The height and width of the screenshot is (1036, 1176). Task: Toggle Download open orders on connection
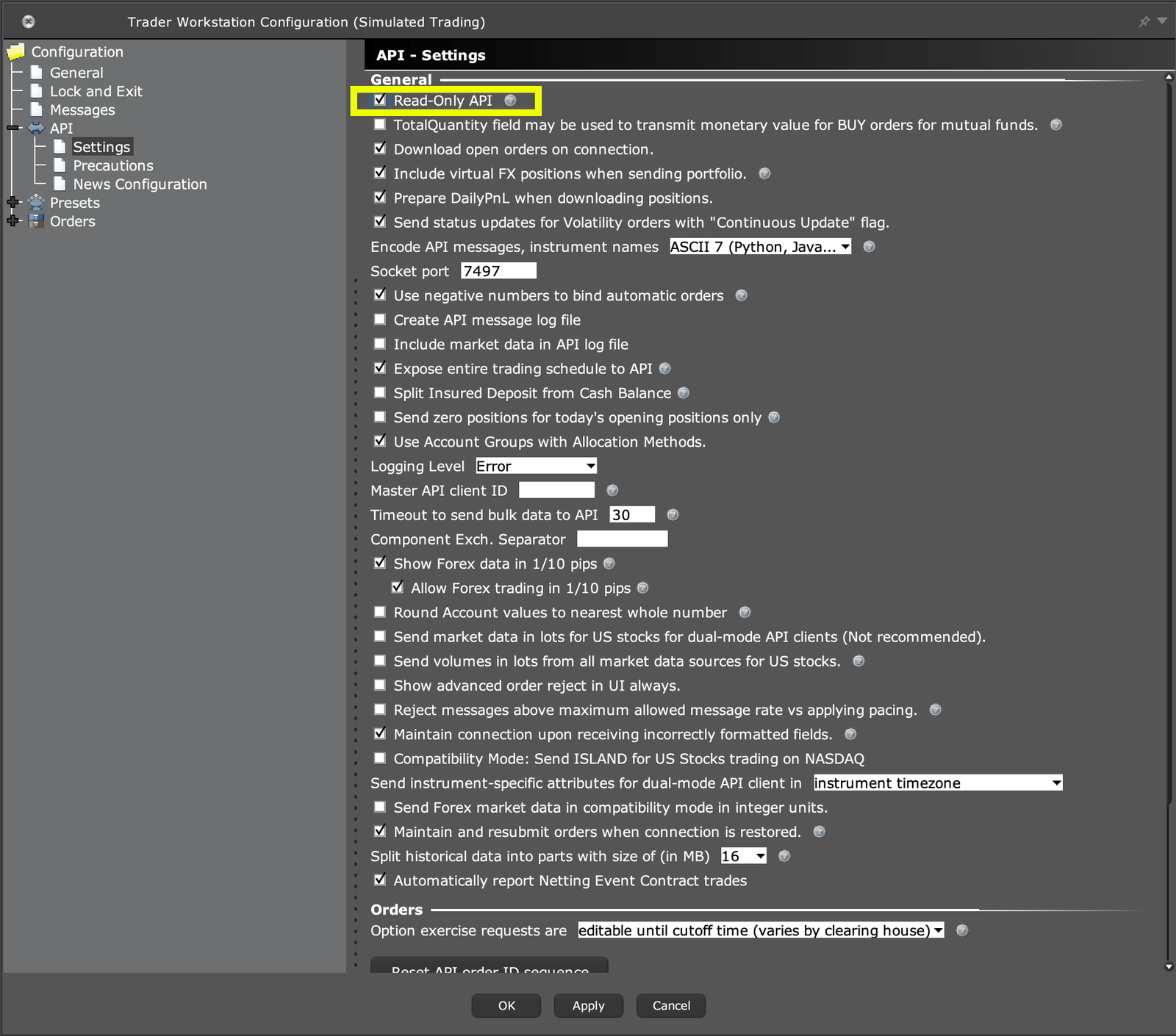pyautogui.click(x=380, y=148)
